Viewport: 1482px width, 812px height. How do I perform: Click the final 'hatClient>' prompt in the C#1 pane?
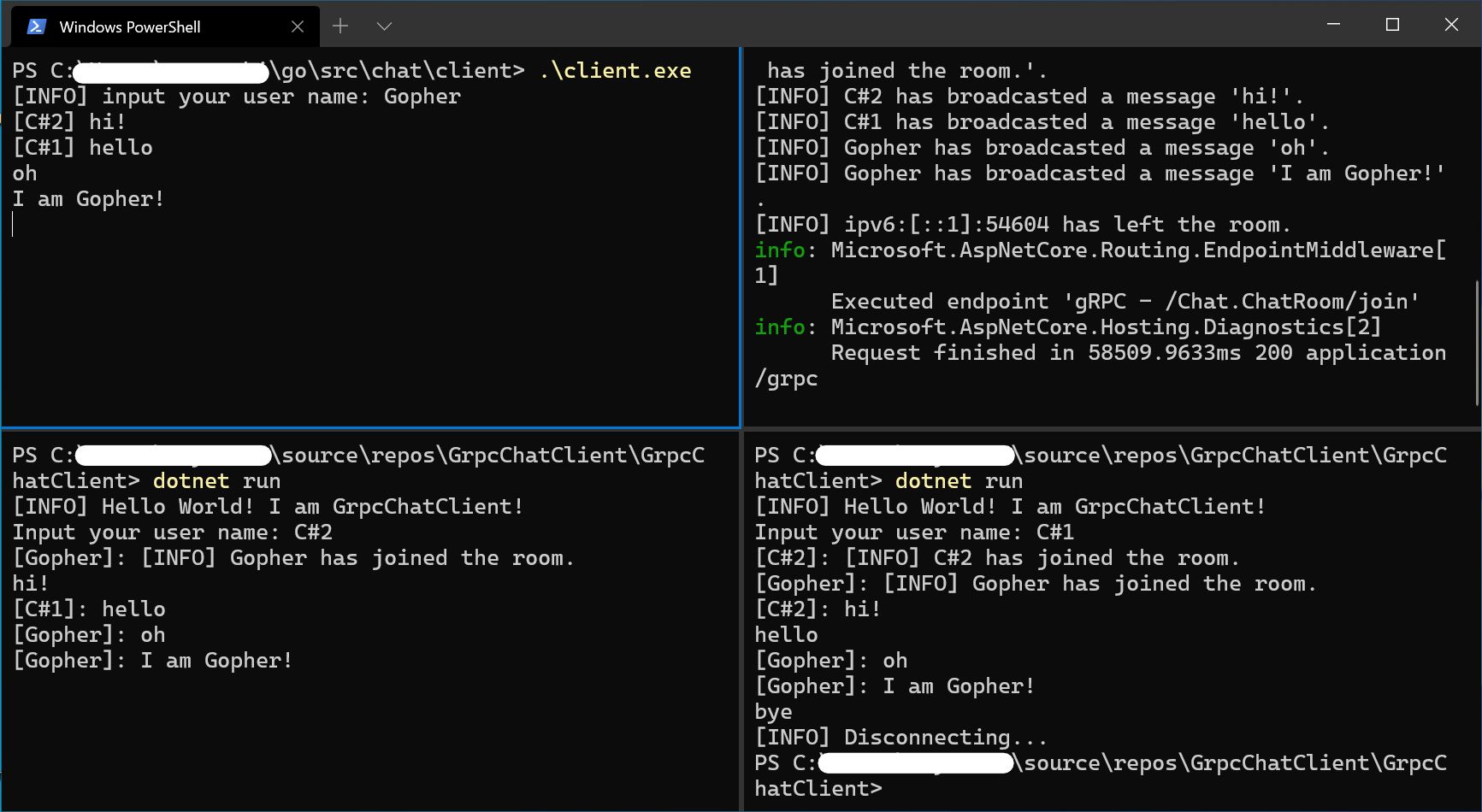818,789
